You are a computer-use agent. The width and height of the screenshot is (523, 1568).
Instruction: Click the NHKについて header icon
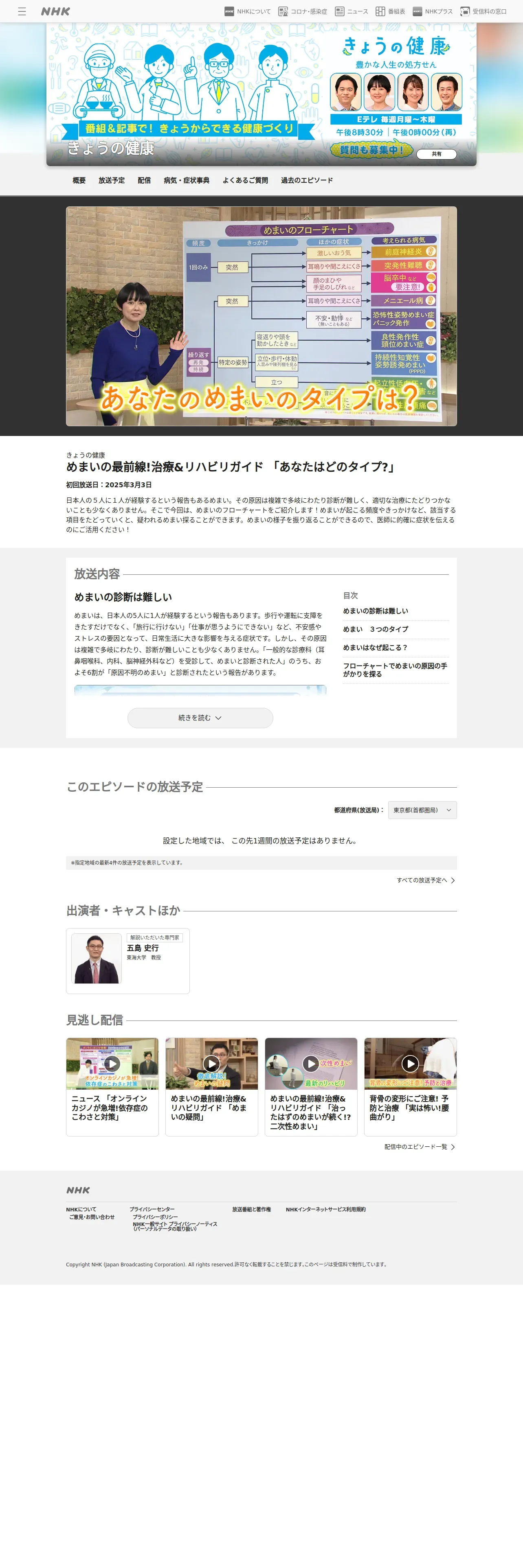pyautogui.click(x=229, y=11)
